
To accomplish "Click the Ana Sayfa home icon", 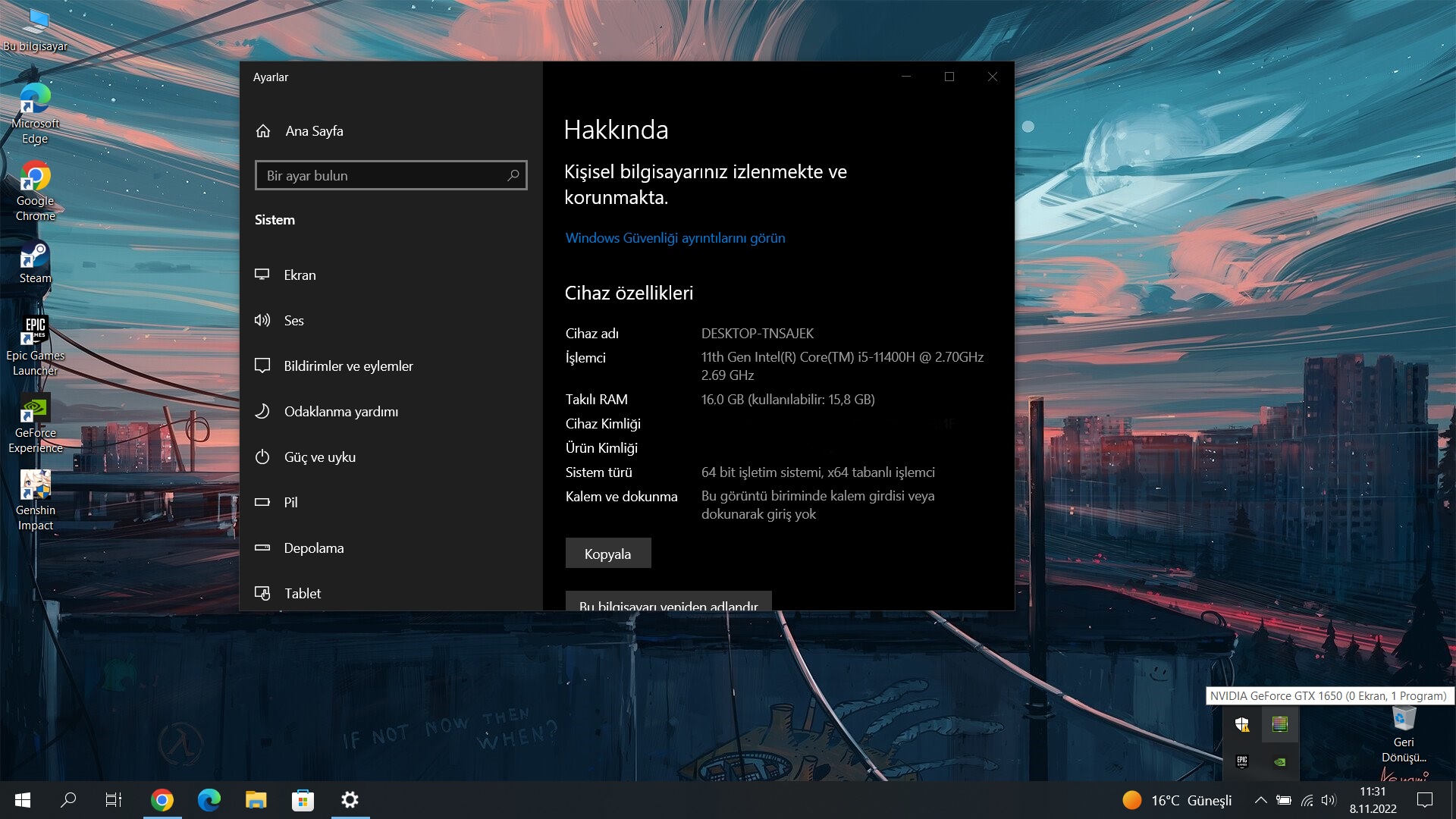I will pyautogui.click(x=263, y=131).
